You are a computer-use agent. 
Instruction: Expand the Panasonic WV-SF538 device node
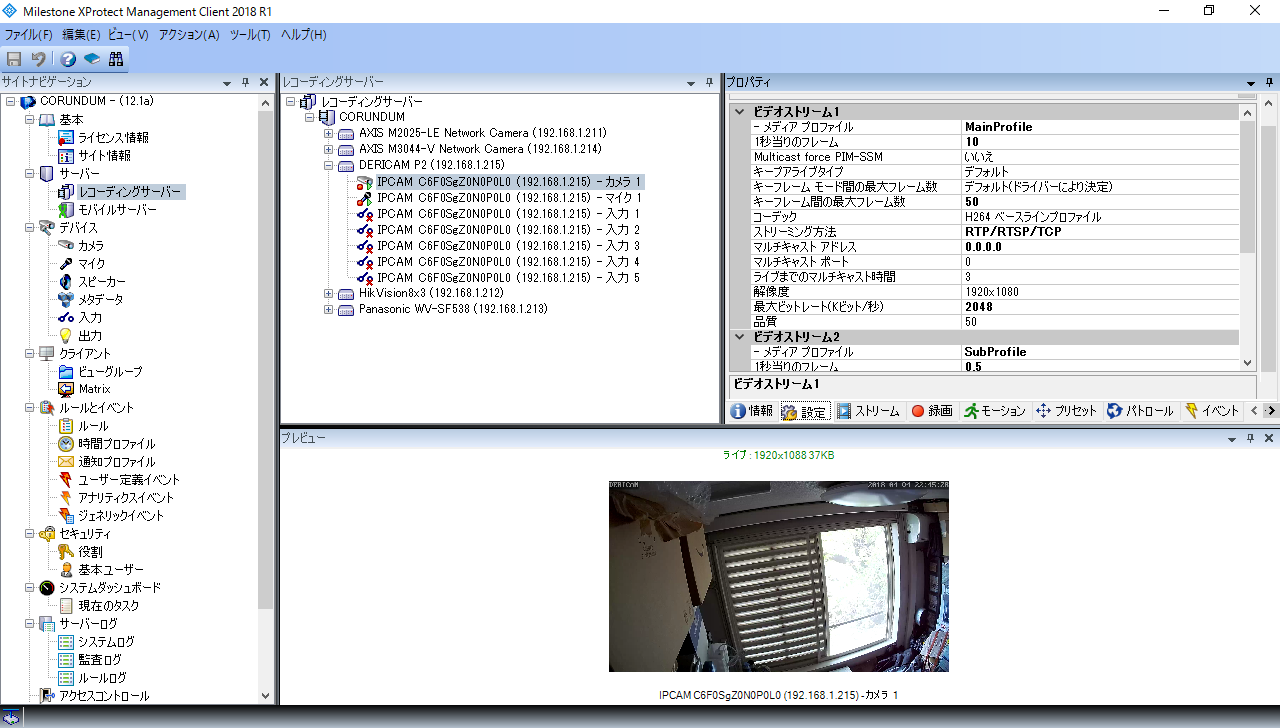point(328,309)
